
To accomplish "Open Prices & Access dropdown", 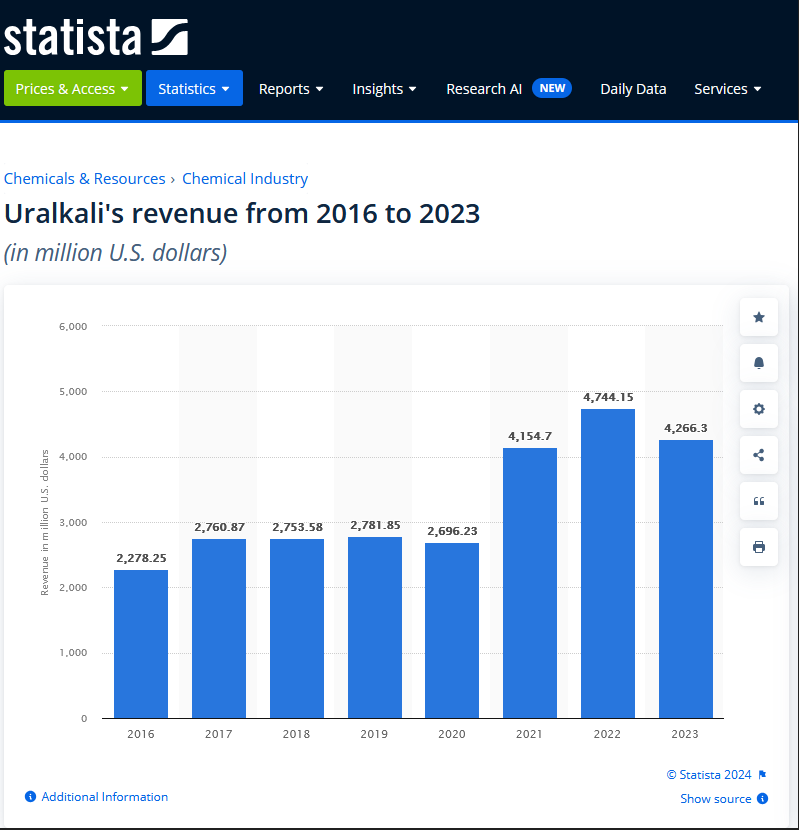I will (73, 88).
